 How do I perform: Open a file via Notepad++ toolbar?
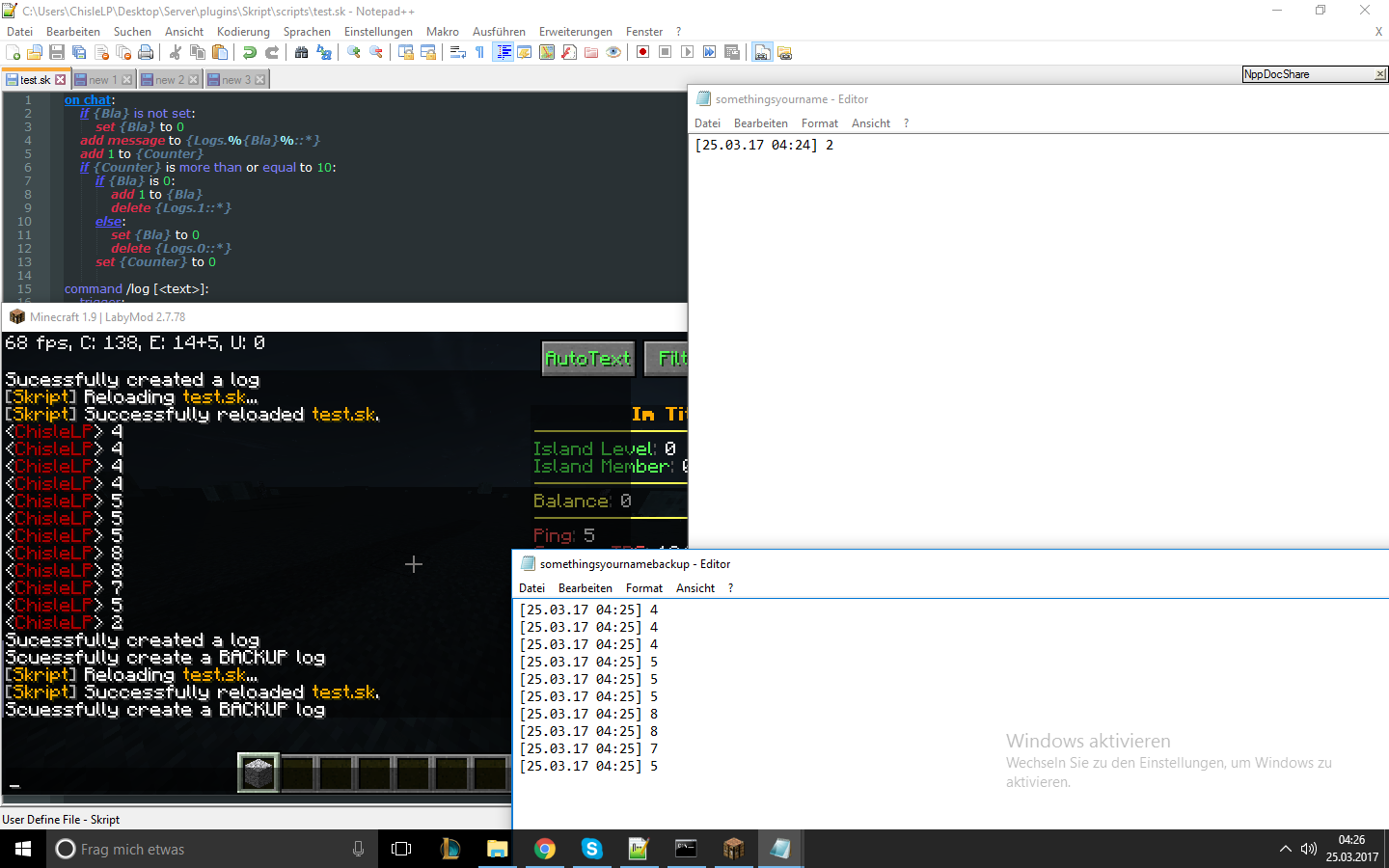click(x=35, y=52)
